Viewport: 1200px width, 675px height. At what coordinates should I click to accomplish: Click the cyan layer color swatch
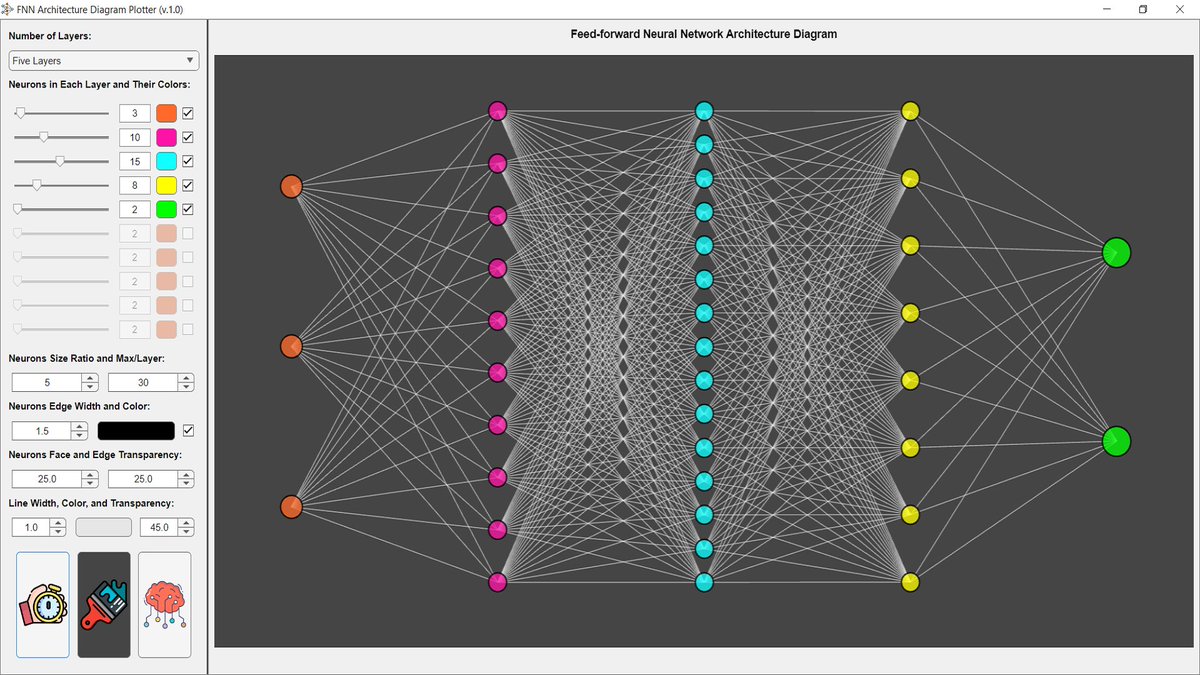(166, 160)
